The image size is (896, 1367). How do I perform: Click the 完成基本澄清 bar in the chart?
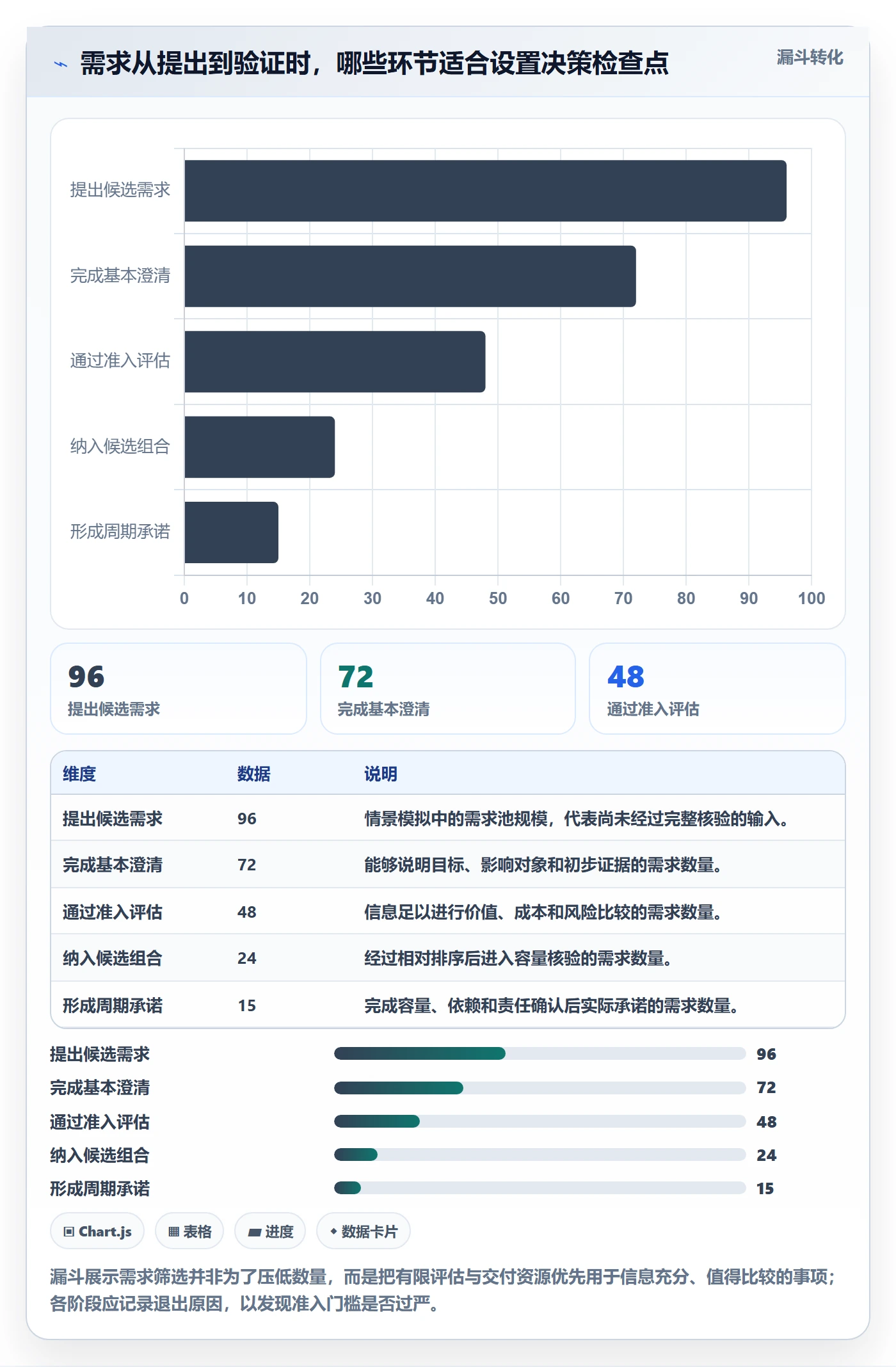tap(410, 276)
